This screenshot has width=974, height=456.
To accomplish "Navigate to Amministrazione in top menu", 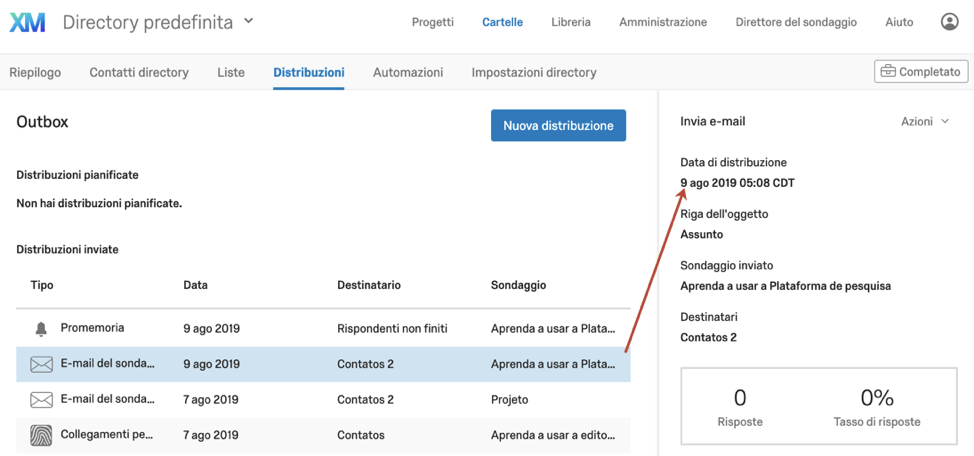I will (x=663, y=22).
